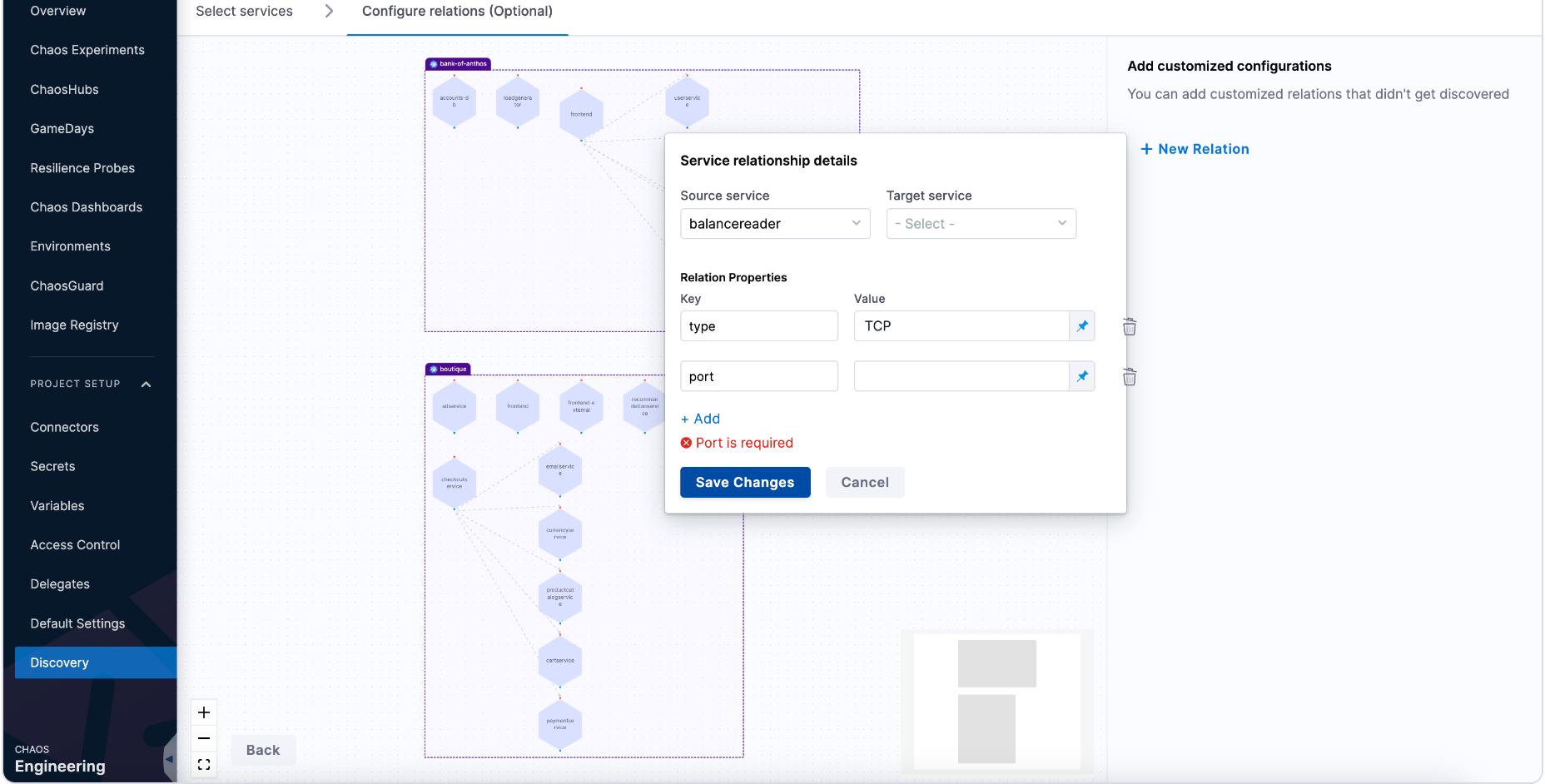The image size is (1545, 784).
Task: Cancel the relationship details dialog
Action: point(865,482)
